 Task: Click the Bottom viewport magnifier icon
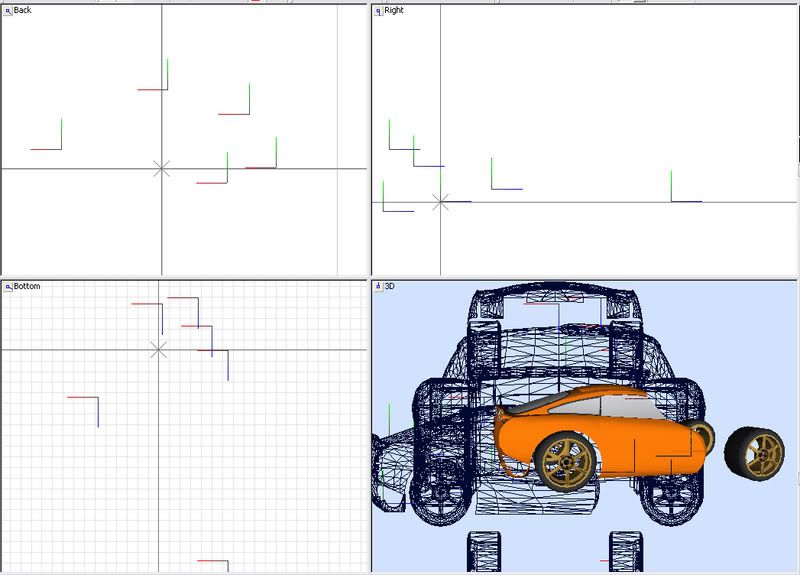[7, 287]
